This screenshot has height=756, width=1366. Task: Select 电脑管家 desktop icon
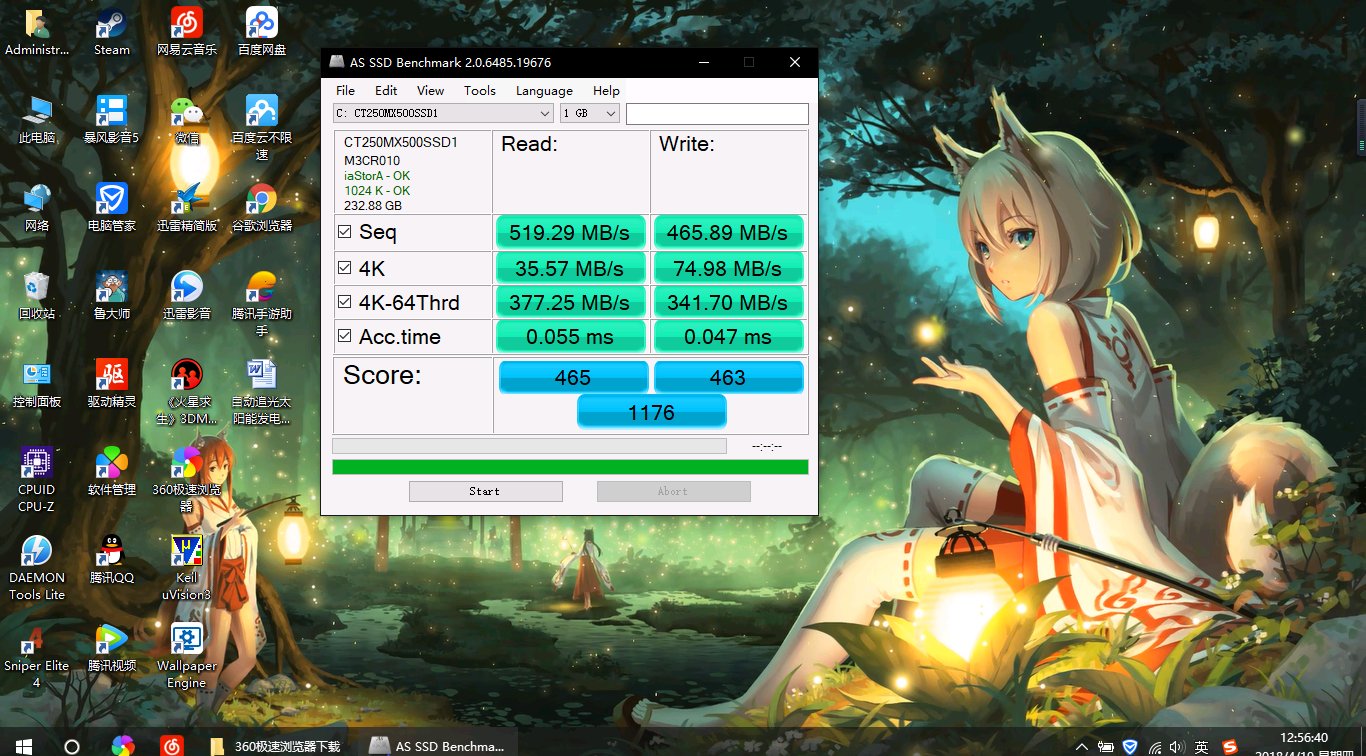coord(111,207)
